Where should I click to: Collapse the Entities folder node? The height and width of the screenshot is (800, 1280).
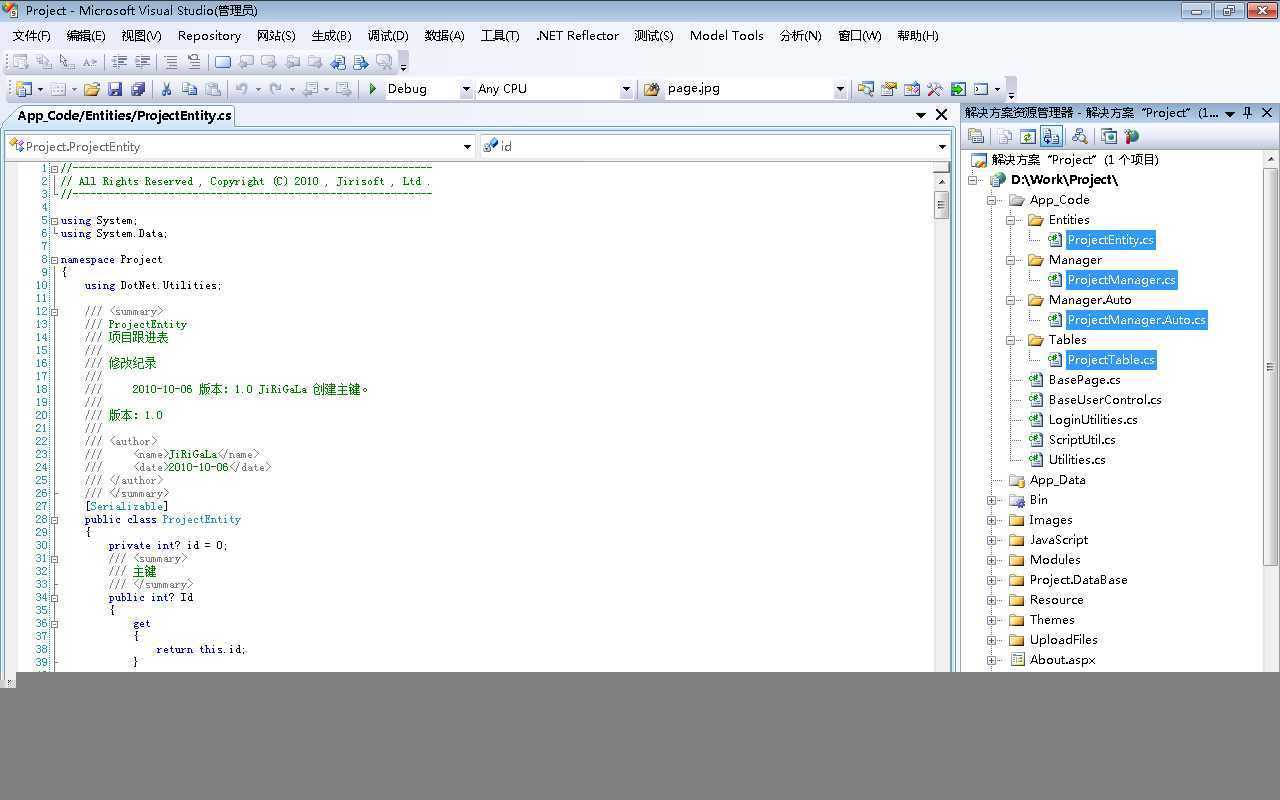coord(1011,220)
